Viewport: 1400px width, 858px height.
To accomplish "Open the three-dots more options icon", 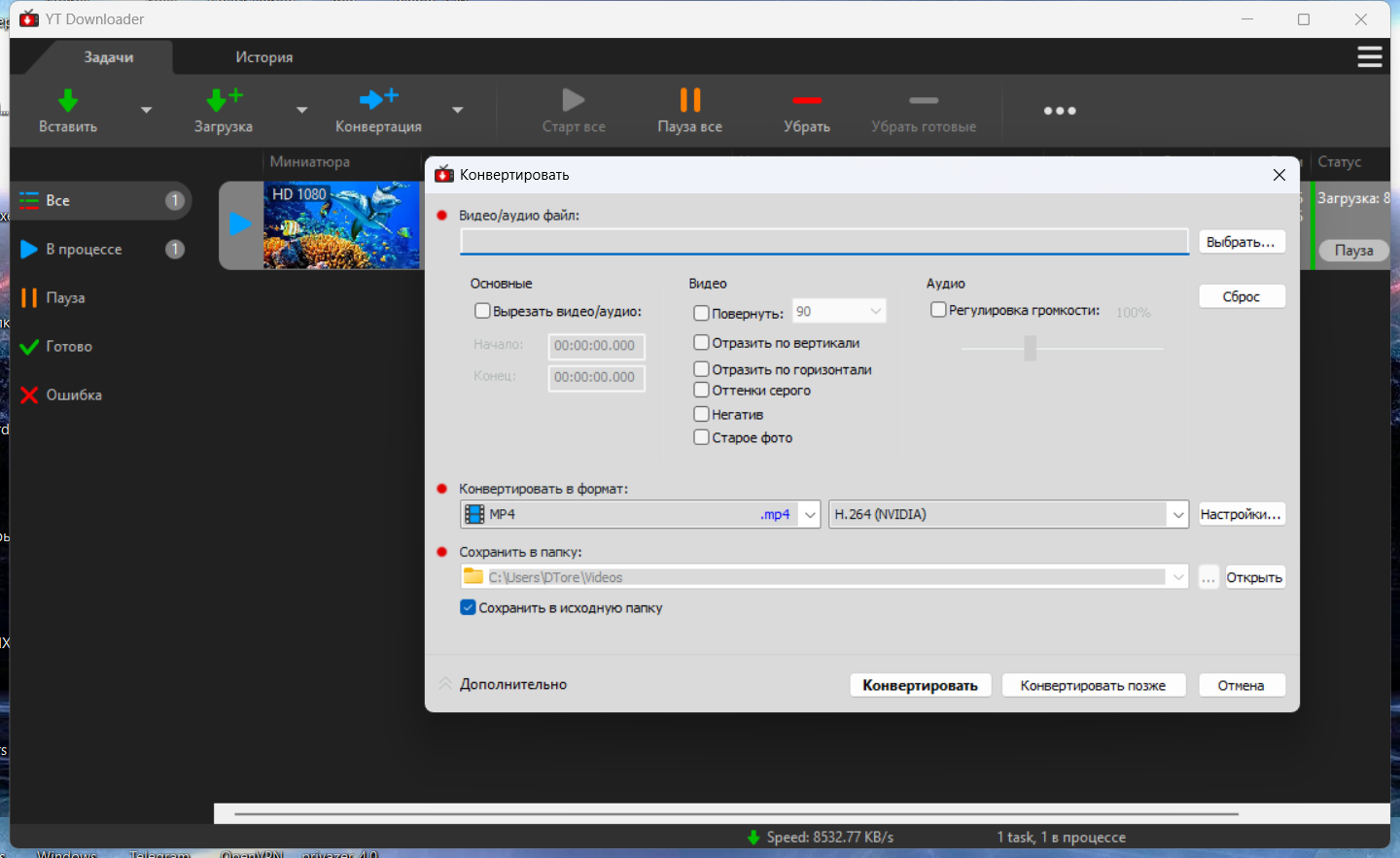I will click(1060, 111).
